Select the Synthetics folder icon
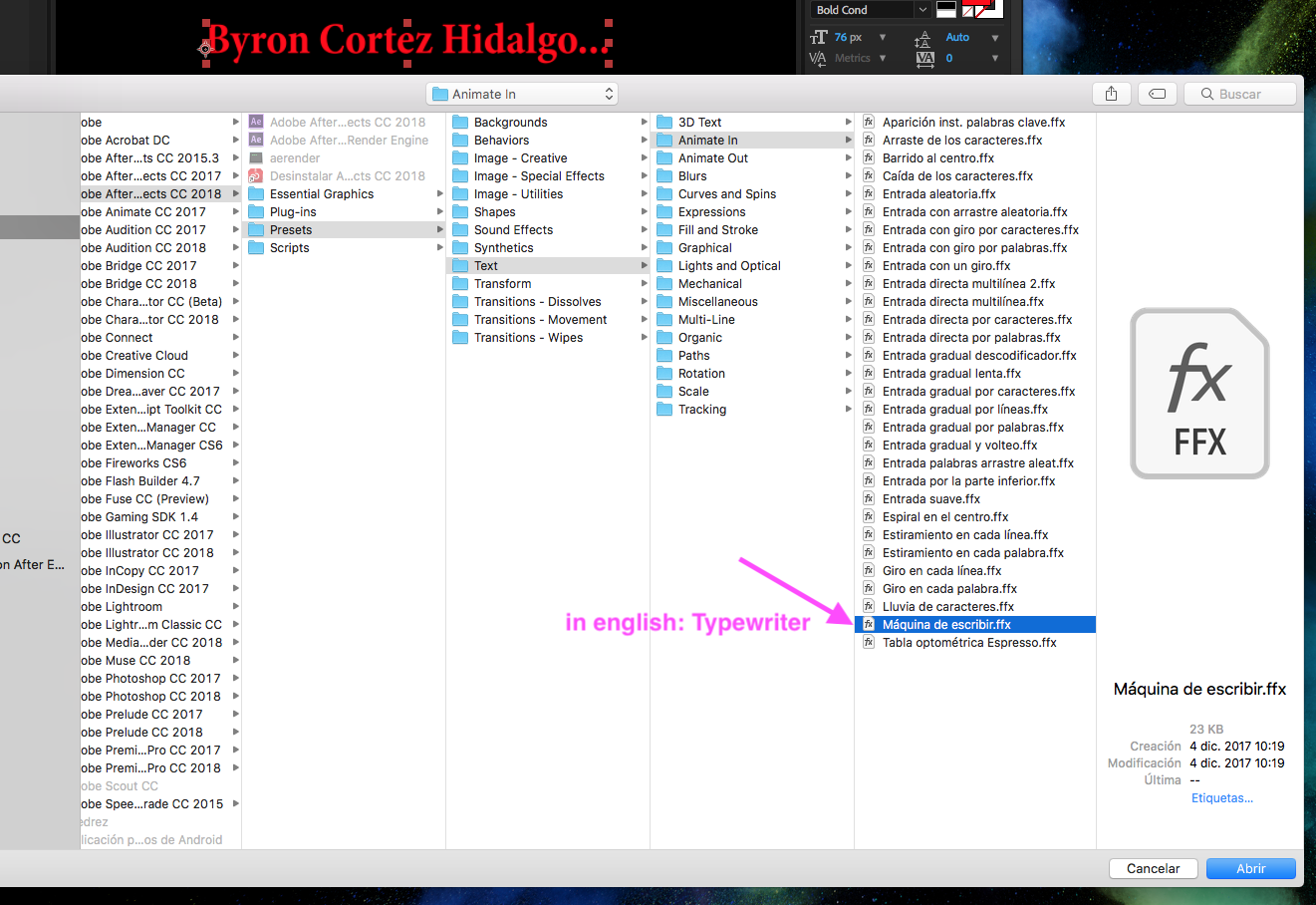Viewport: 1316px width, 905px height. point(460,248)
